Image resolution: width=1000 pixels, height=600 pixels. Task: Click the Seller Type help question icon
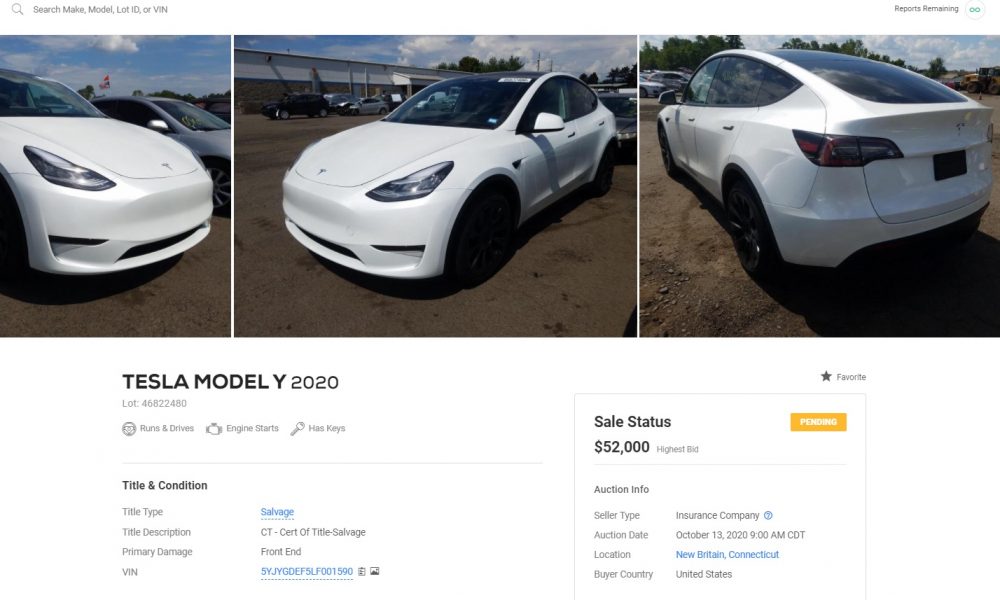[768, 515]
